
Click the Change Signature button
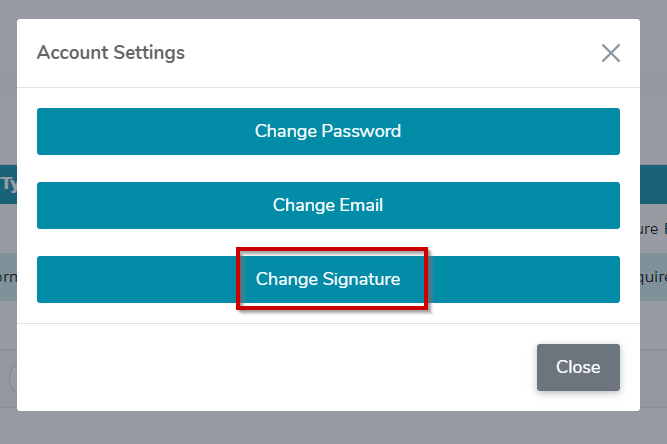[328, 279]
